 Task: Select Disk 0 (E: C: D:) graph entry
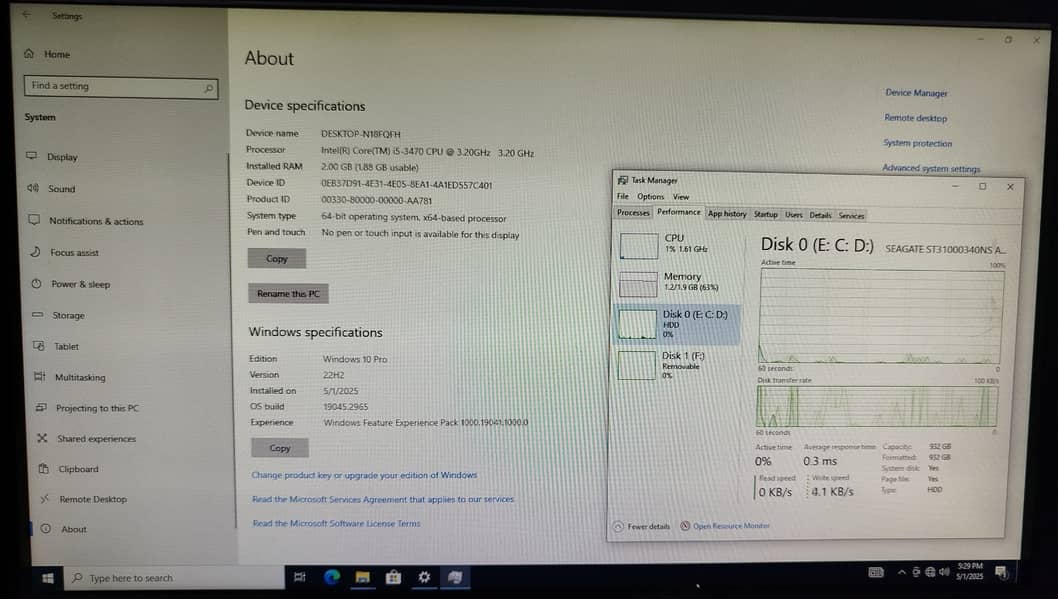[678, 324]
